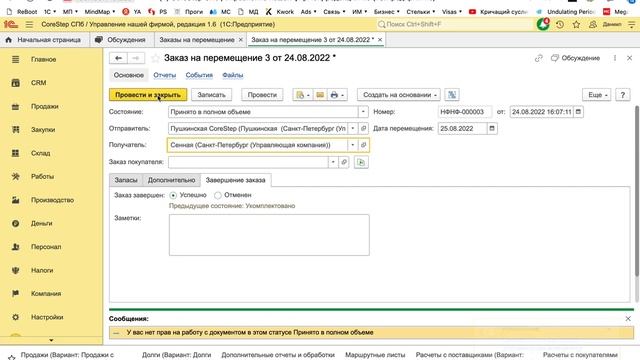Switch to the Дополнительно tab

click(x=171, y=180)
